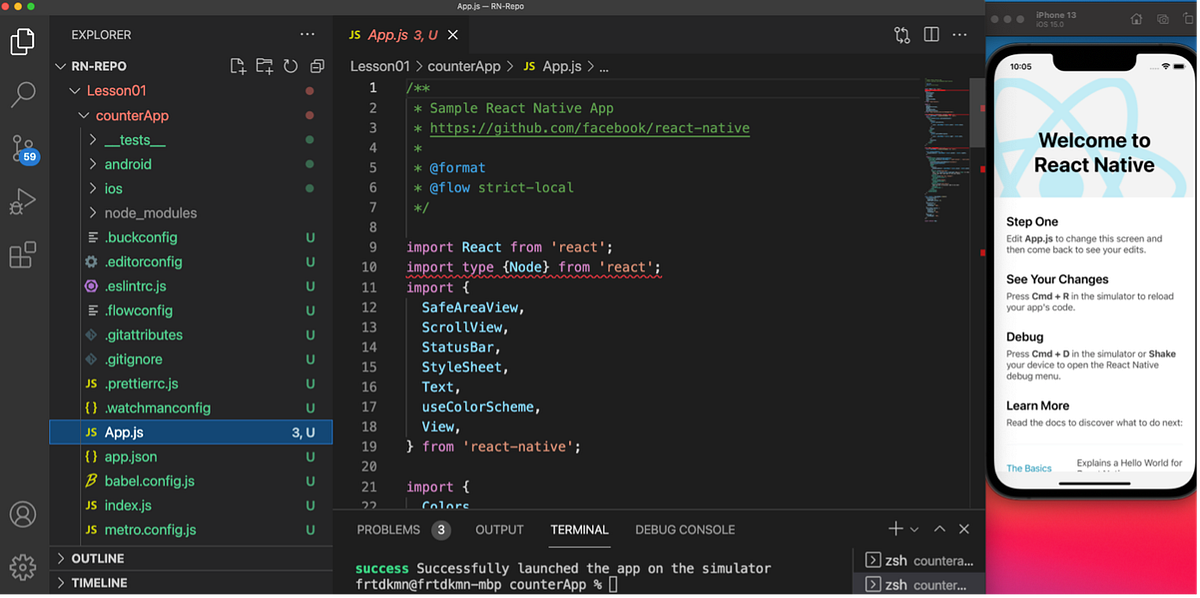Refresh the Explorer file list

pos(289,65)
